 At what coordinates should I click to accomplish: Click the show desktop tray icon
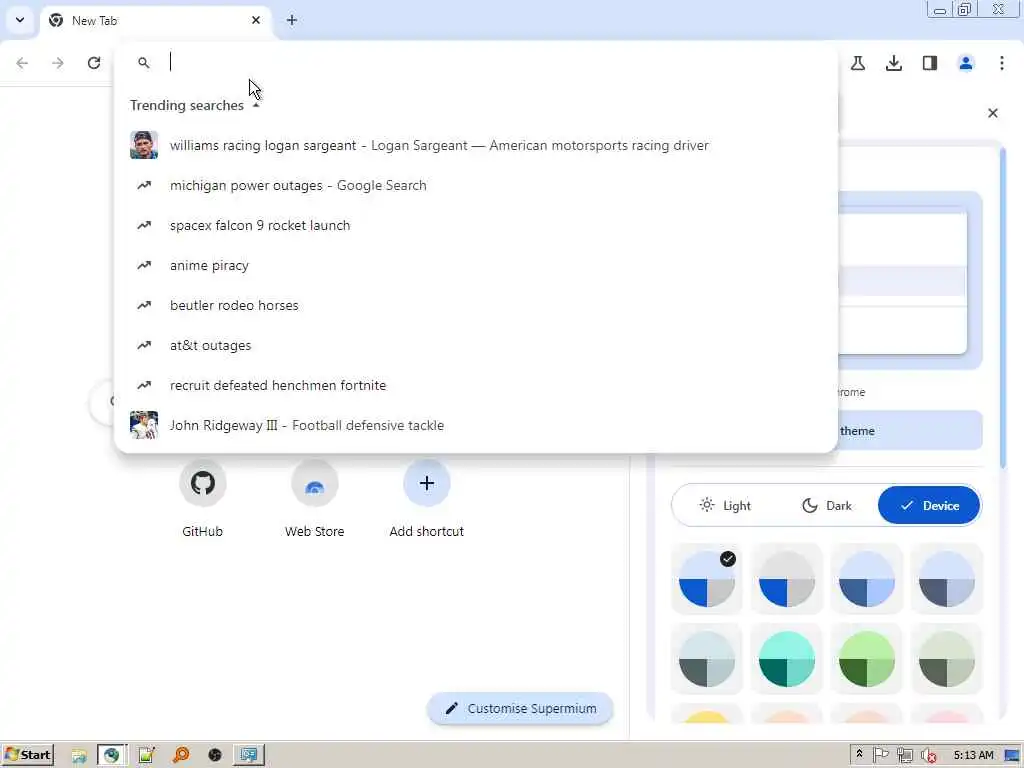point(1013,756)
